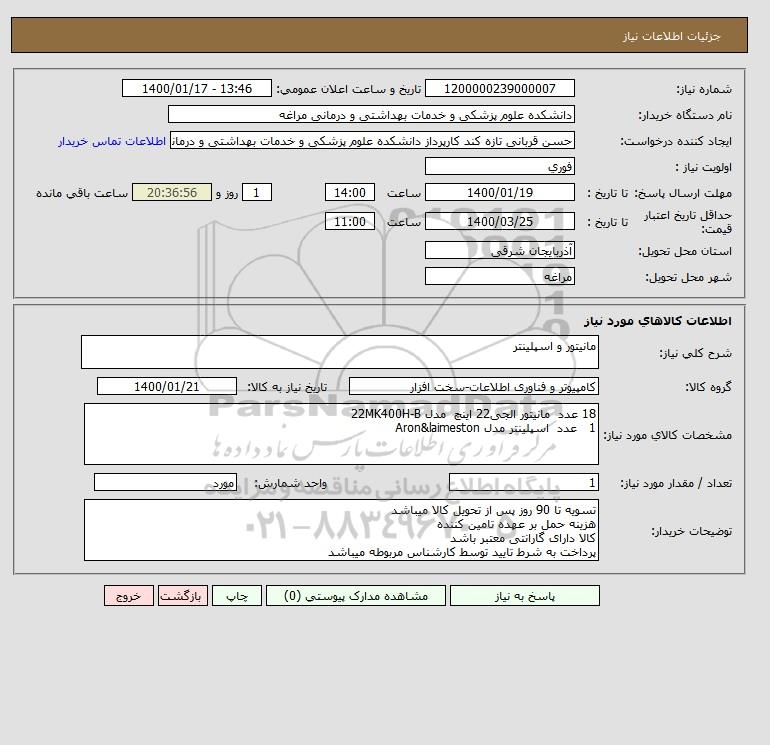Click label 'مشخصات کالای مورد نیاز:'
The image size is (770, 745).
[667, 435]
